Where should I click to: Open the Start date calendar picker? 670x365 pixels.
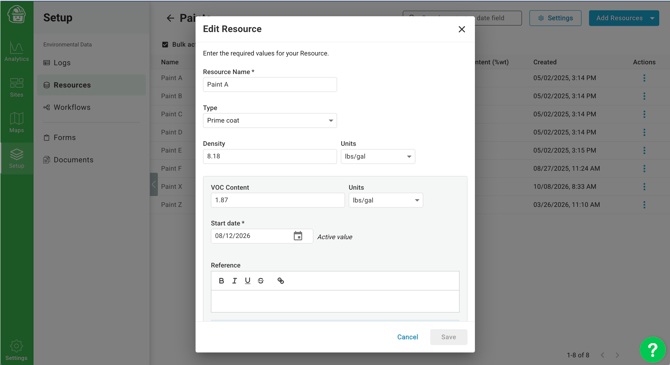298,236
